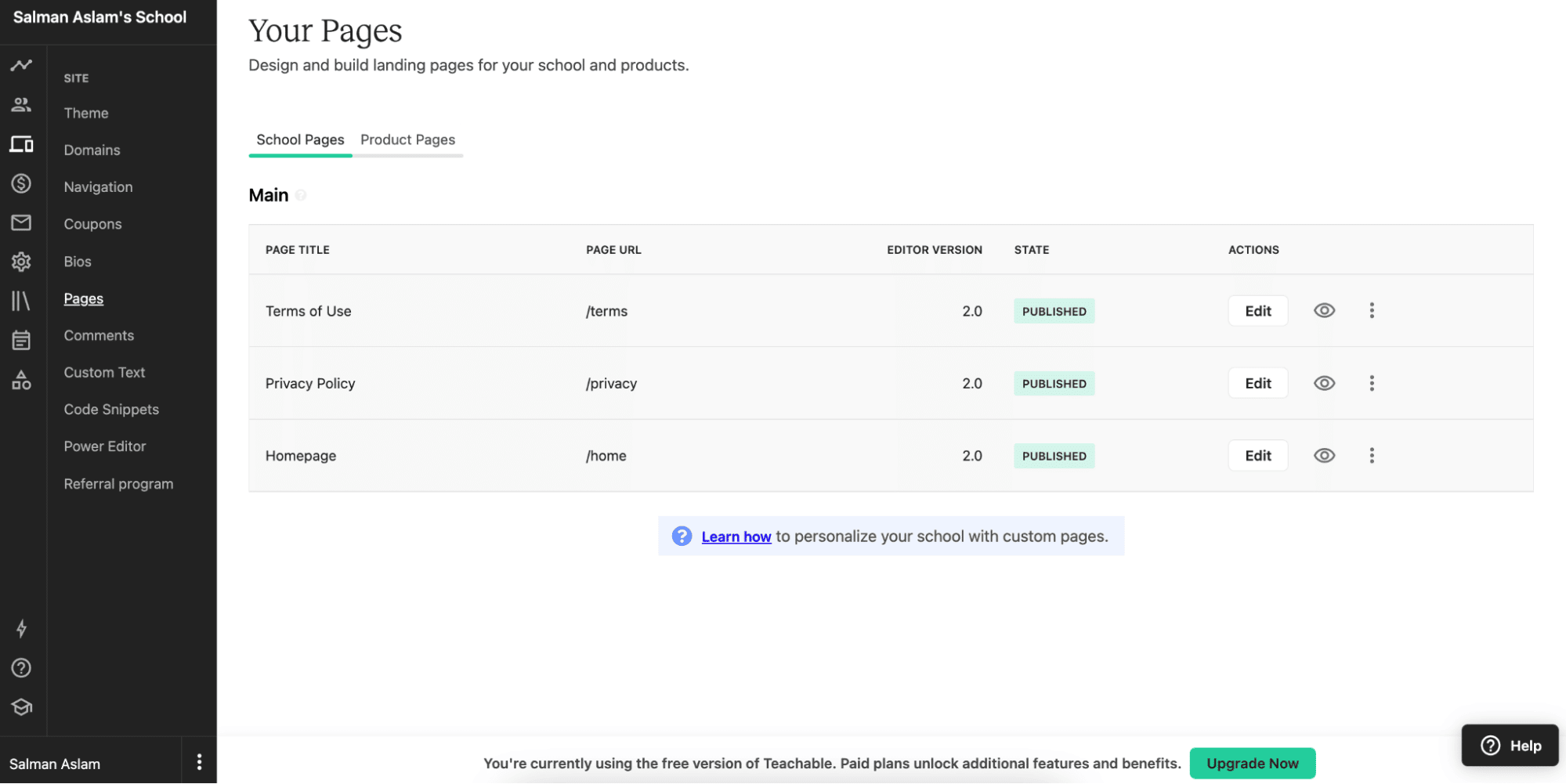Follow the Learn how link
Image resolution: width=1566 pixels, height=784 pixels.
736,537
